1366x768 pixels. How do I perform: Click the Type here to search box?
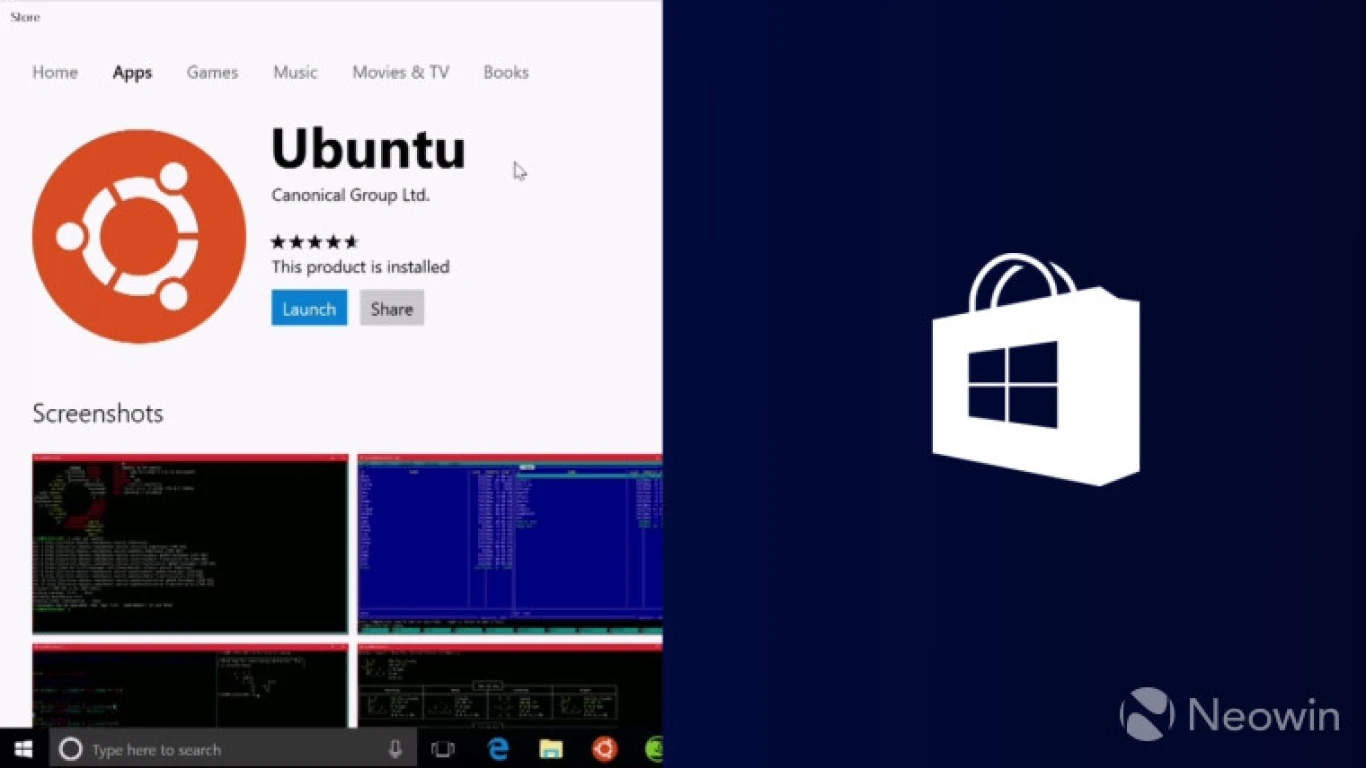233,749
